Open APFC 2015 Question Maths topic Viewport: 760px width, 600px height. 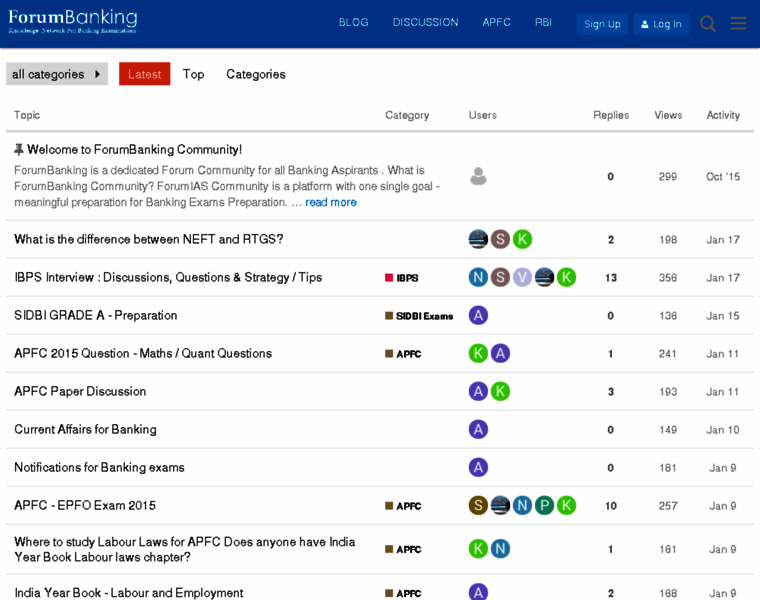[x=143, y=353]
